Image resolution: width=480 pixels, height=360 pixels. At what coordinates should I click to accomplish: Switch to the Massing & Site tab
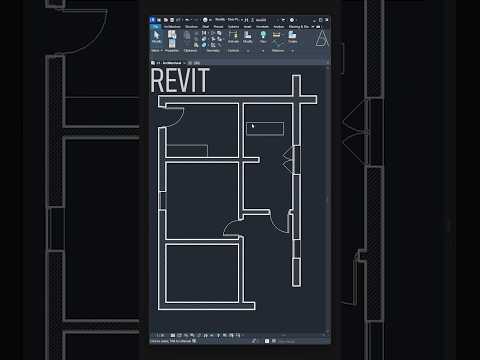[299, 27]
